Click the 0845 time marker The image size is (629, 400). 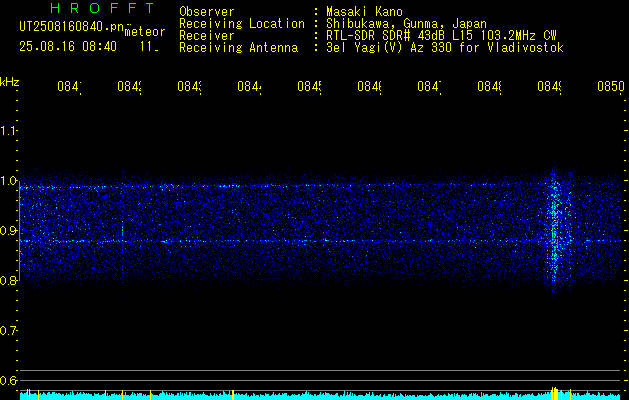pyautogui.click(x=309, y=86)
